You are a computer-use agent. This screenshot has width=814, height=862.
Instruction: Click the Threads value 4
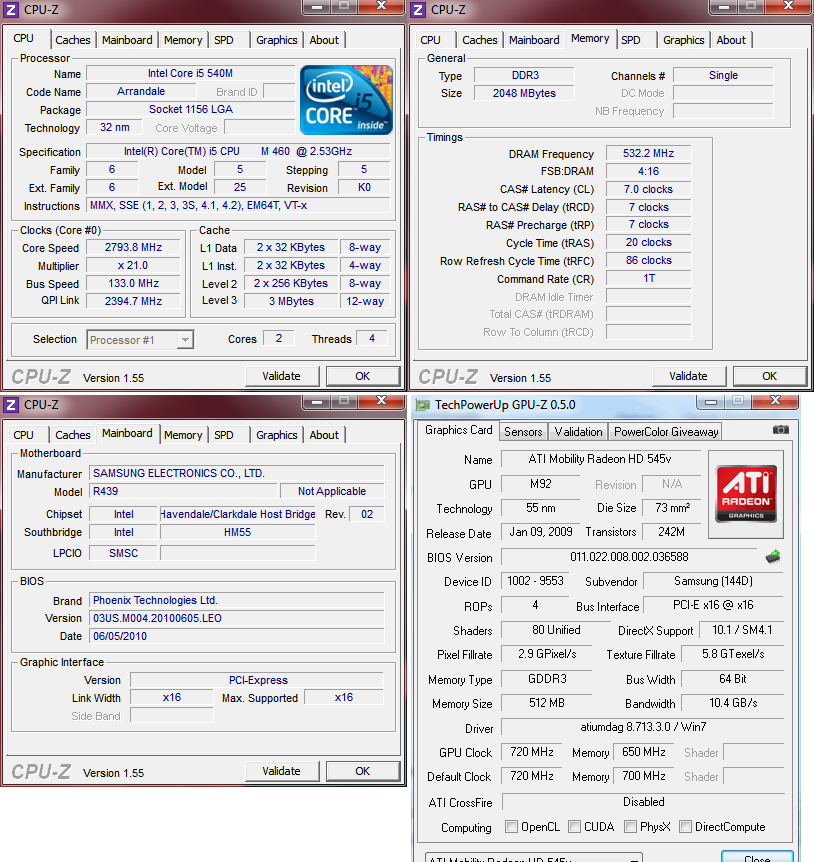tap(372, 339)
